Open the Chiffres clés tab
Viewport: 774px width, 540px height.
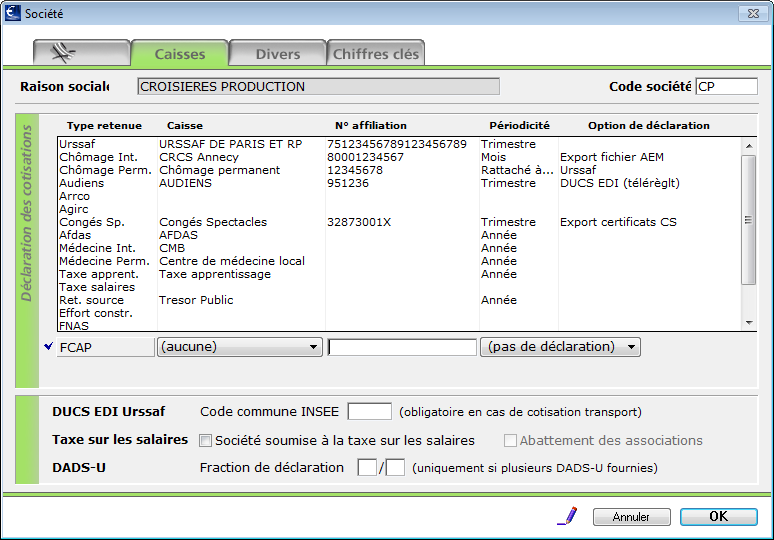376,53
